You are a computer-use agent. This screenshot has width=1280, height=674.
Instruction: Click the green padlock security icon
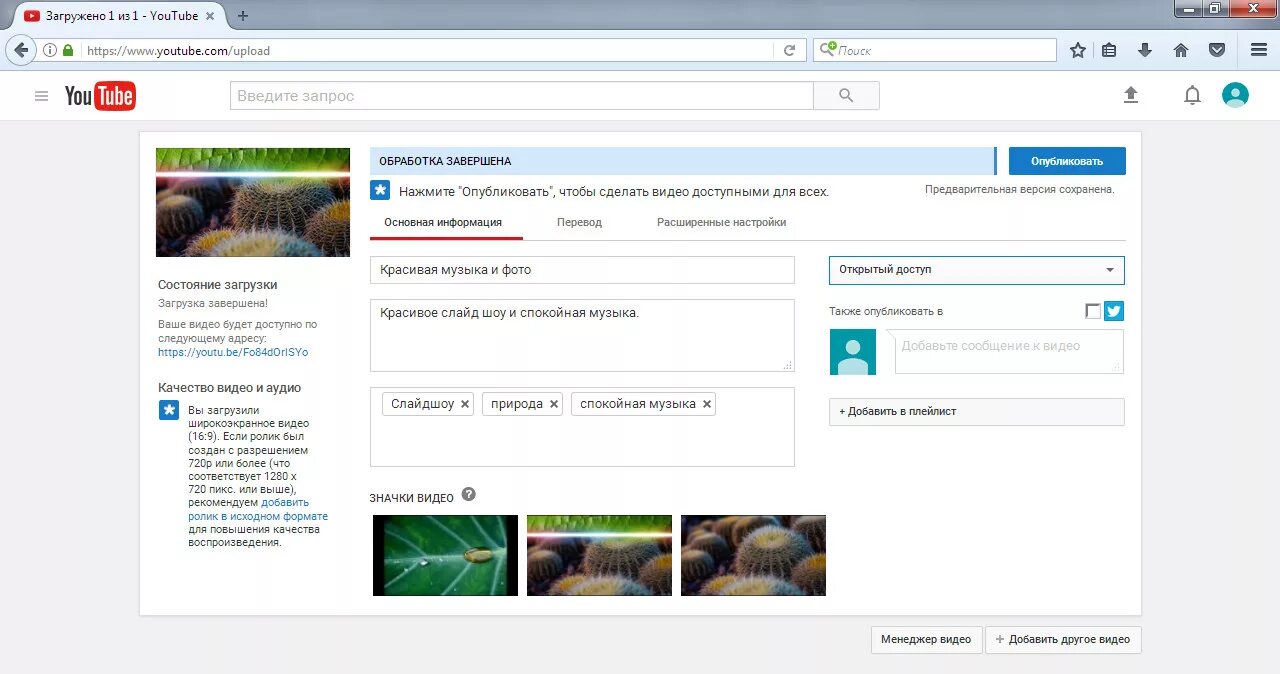point(68,50)
